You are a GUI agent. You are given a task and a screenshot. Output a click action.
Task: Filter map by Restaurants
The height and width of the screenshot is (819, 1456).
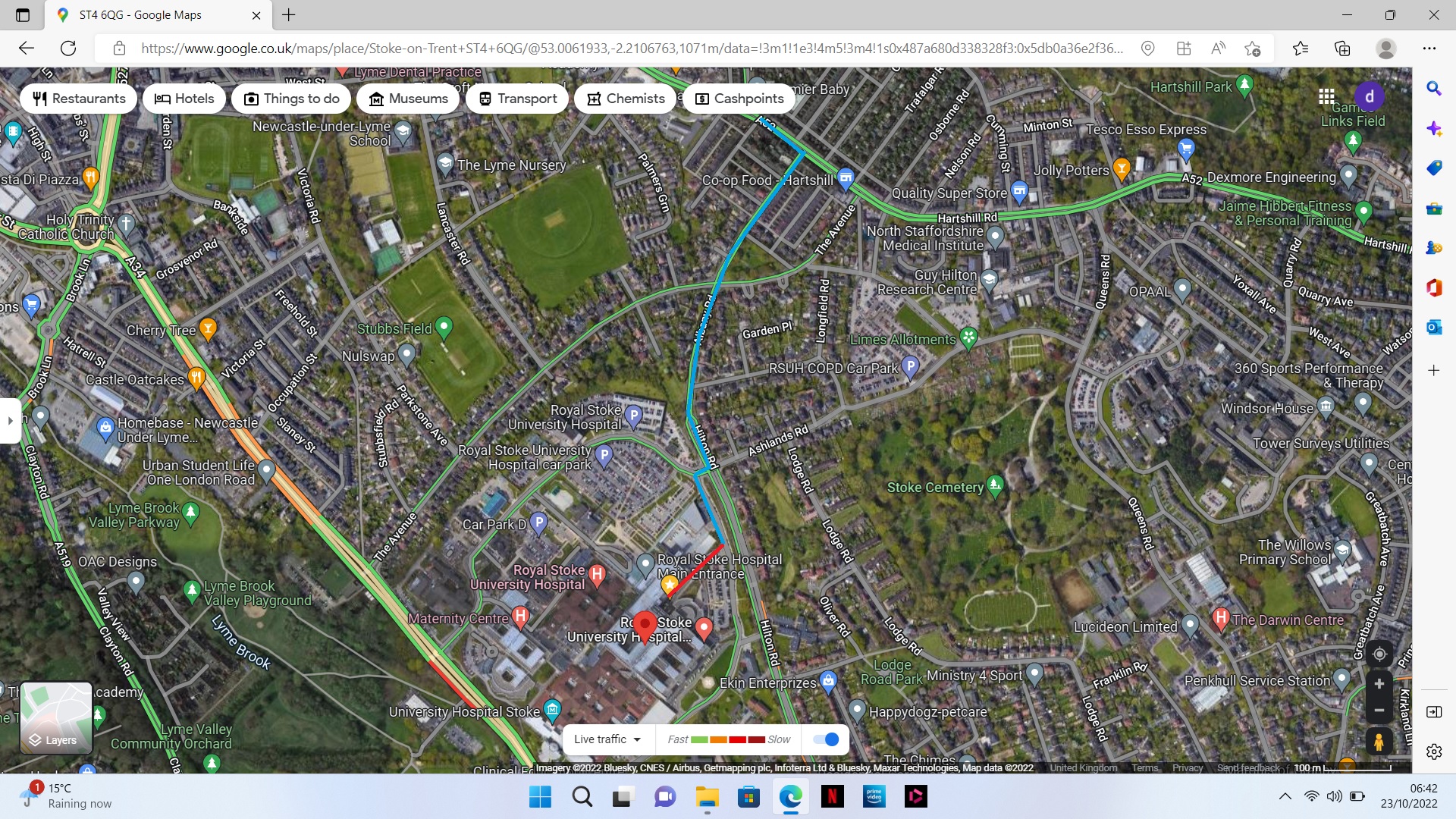(x=79, y=99)
